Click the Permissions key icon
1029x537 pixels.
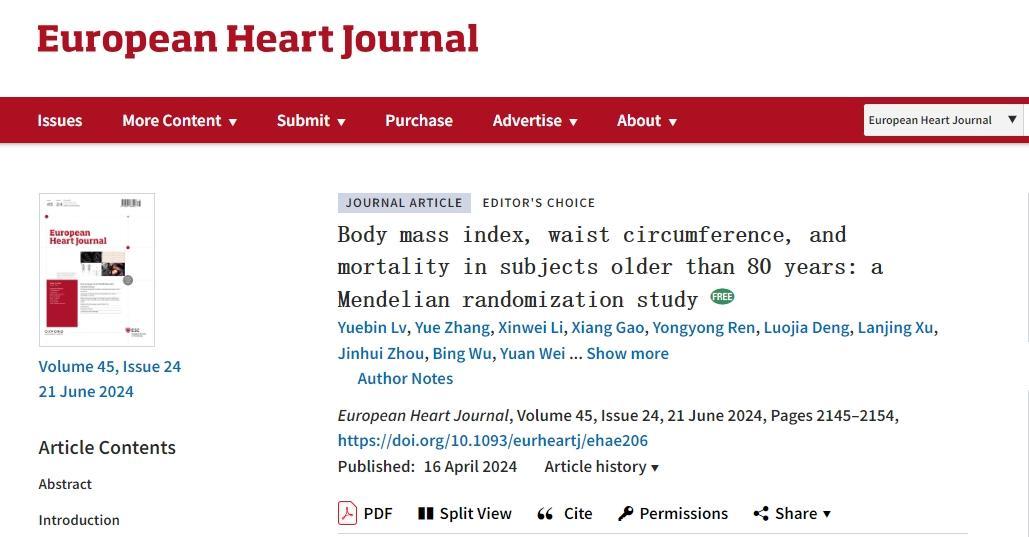(x=626, y=513)
